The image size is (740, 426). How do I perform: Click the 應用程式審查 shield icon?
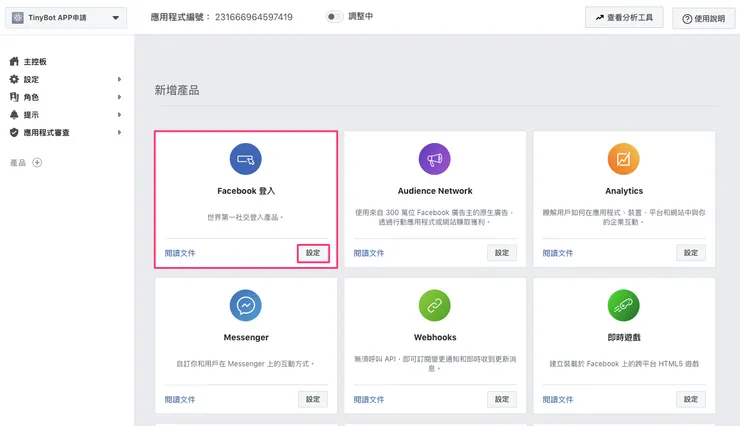(14, 133)
